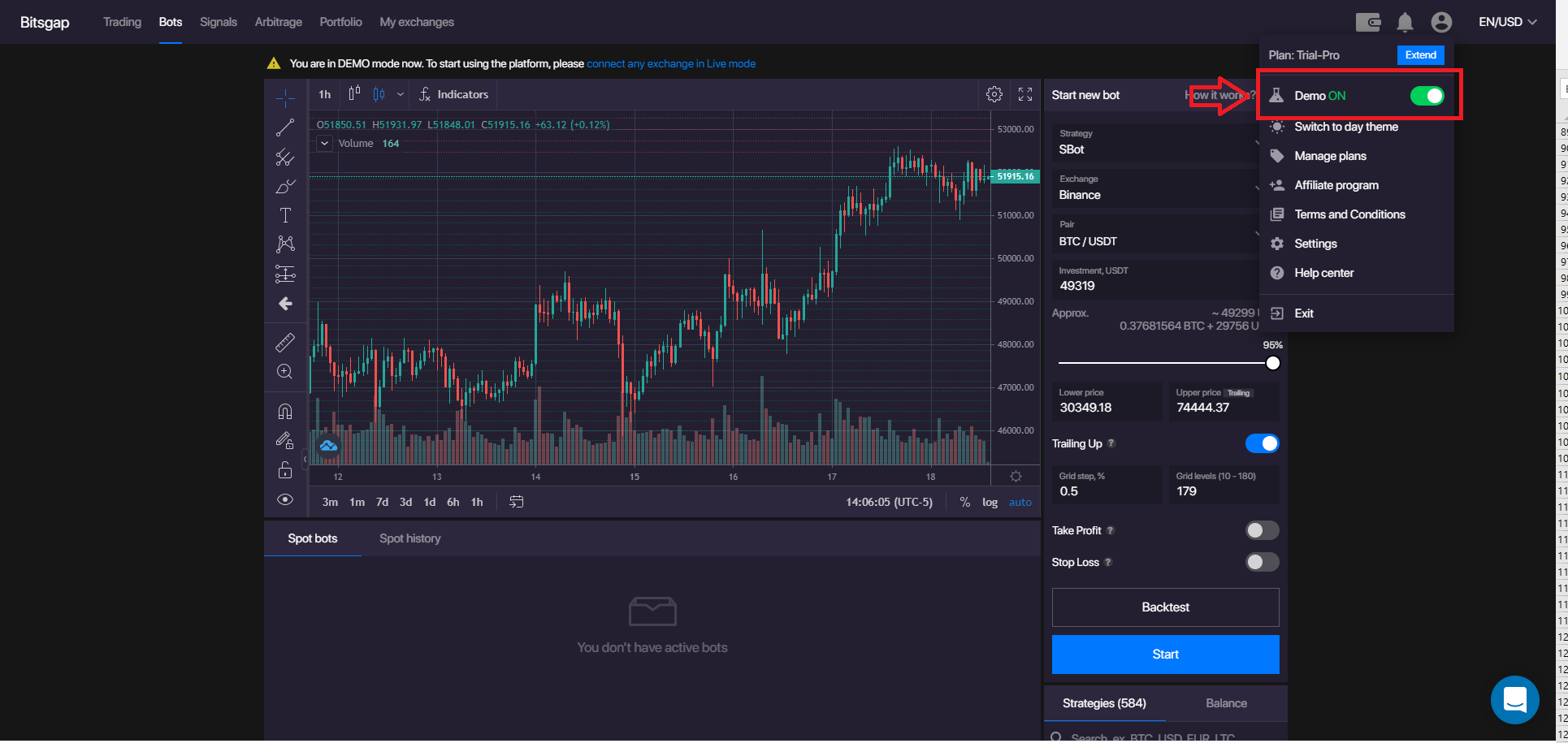Click the investment percentage slider handle
Screen dimensions: 1568x743
click(1272, 363)
